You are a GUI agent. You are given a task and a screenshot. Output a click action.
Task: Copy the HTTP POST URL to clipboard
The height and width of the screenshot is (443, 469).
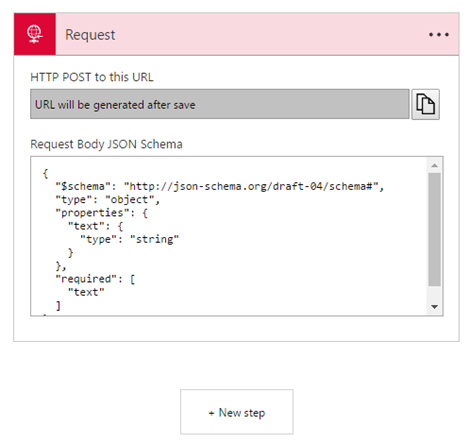point(425,104)
